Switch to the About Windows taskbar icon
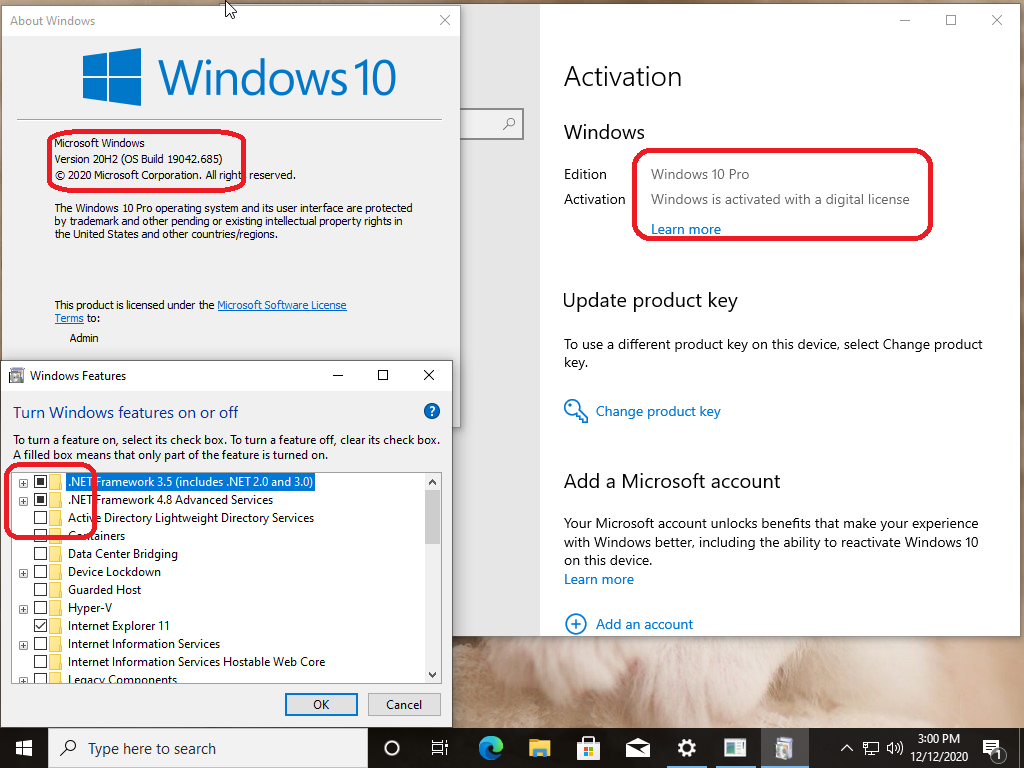The width and height of the screenshot is (1024, 768). click(x=735, y=748)
